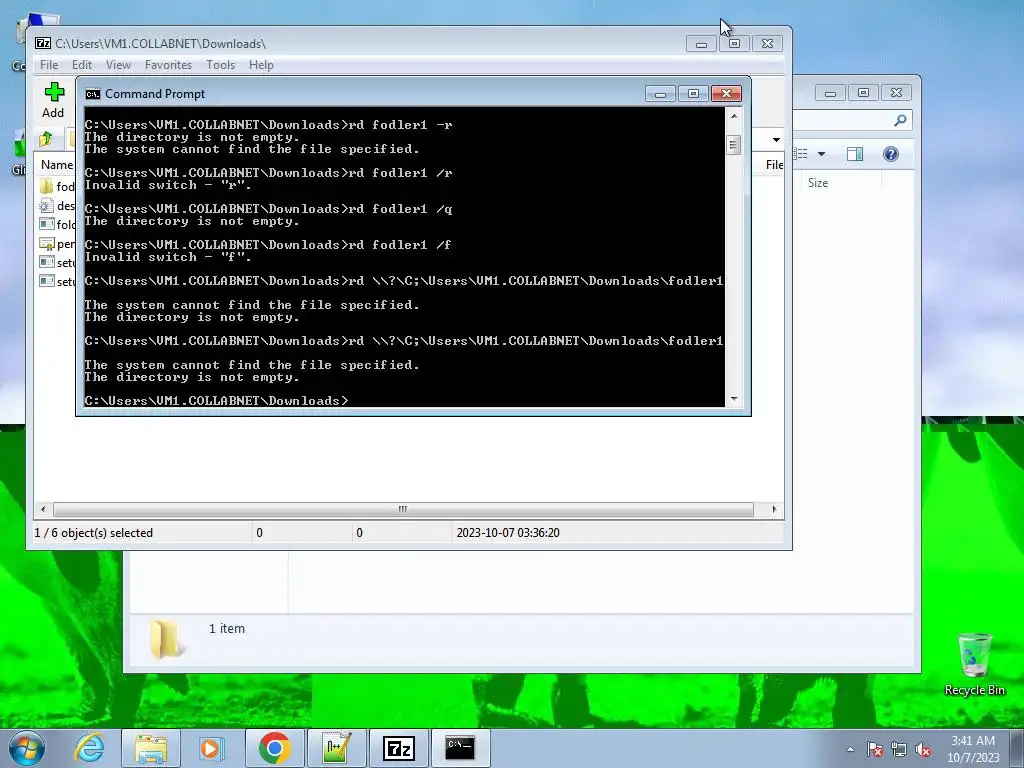Select the 'folc' file icon in 7-Zip list
1024x768 pixels.
click(x=46, y=224)
